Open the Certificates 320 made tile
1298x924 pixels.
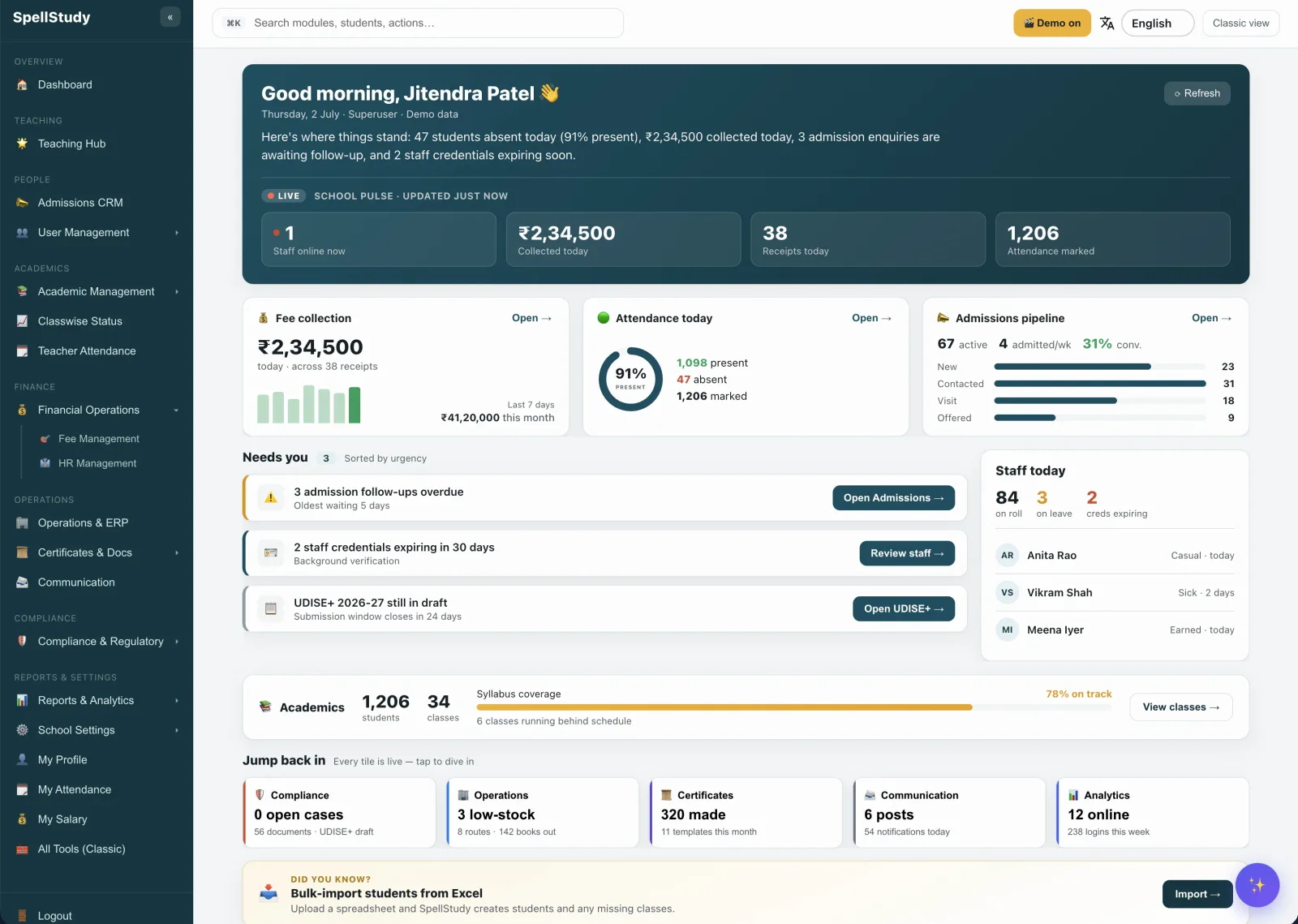(746, 813)
